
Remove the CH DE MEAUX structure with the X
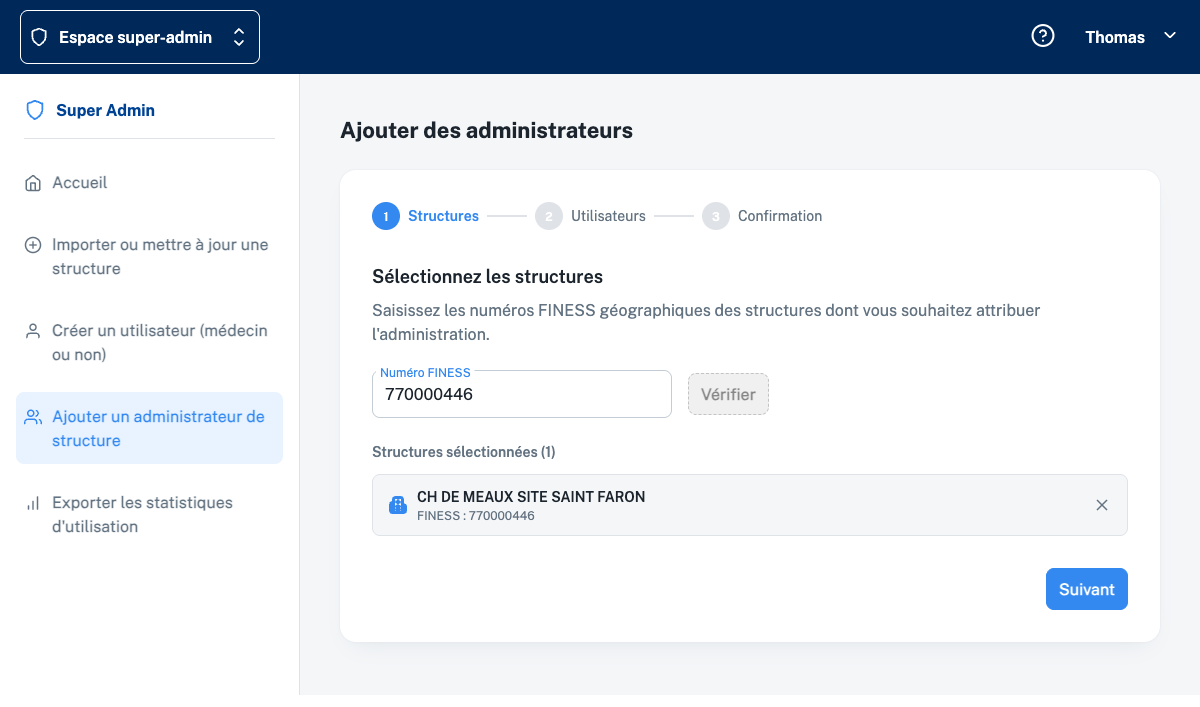pyautogui.click(x=1102, y=505)
